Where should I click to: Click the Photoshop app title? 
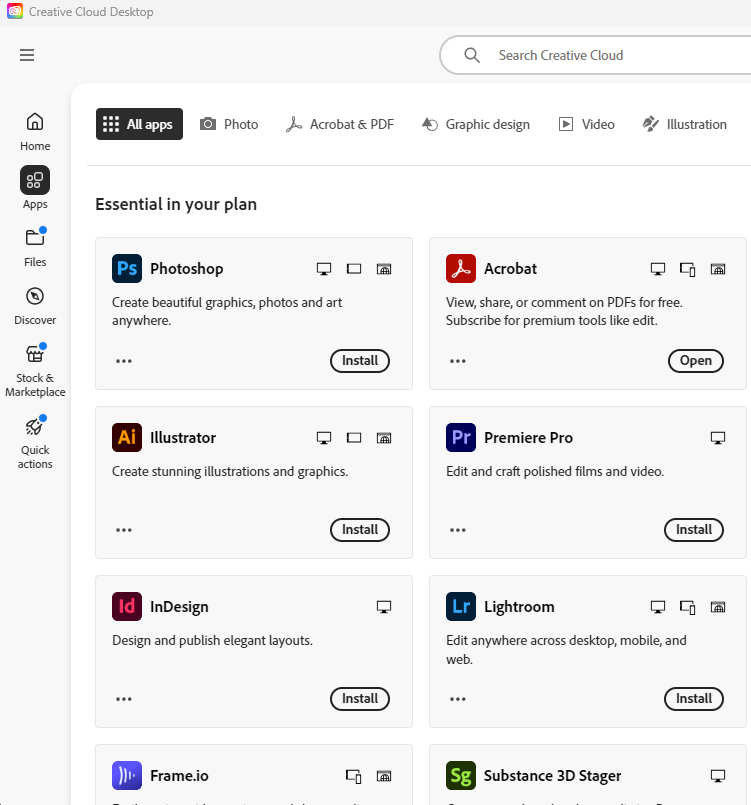186,269
